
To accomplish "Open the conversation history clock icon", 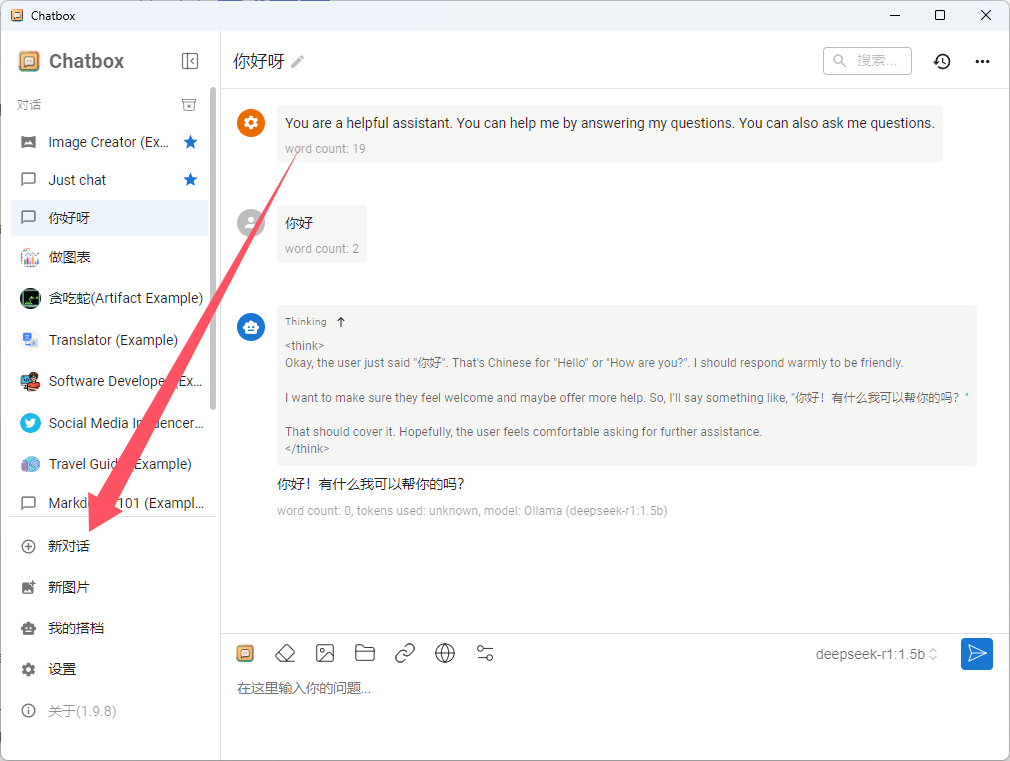I will [942, 61].
